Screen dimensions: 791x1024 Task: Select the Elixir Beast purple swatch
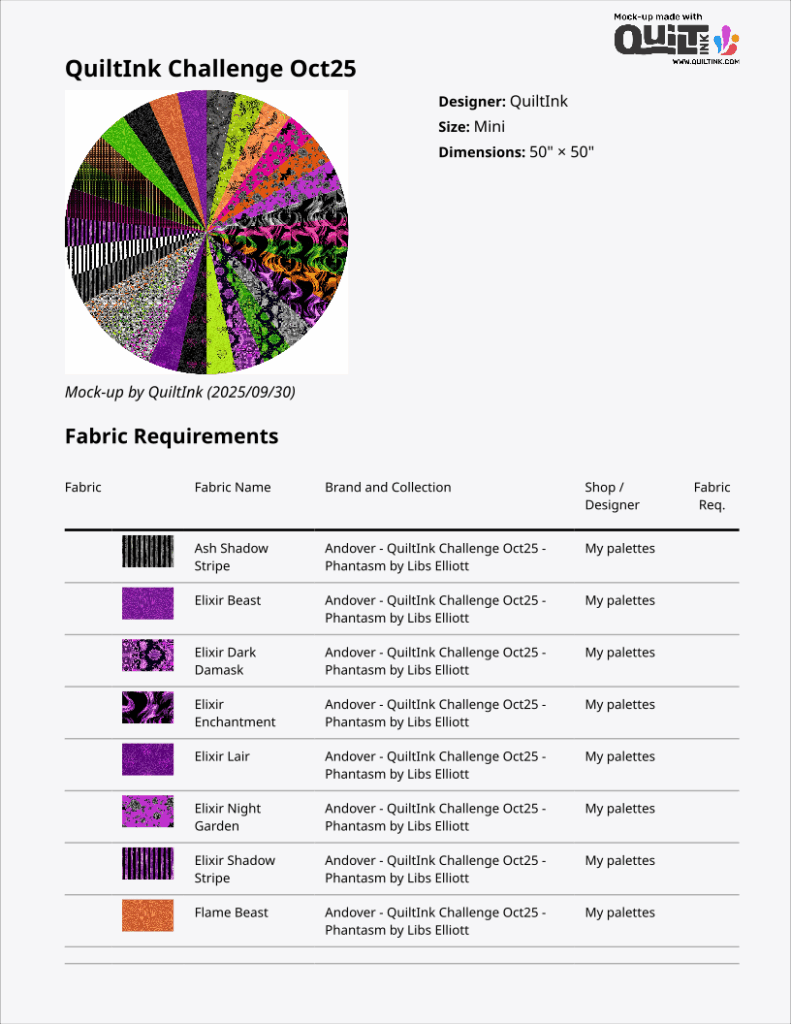[147, 603]
